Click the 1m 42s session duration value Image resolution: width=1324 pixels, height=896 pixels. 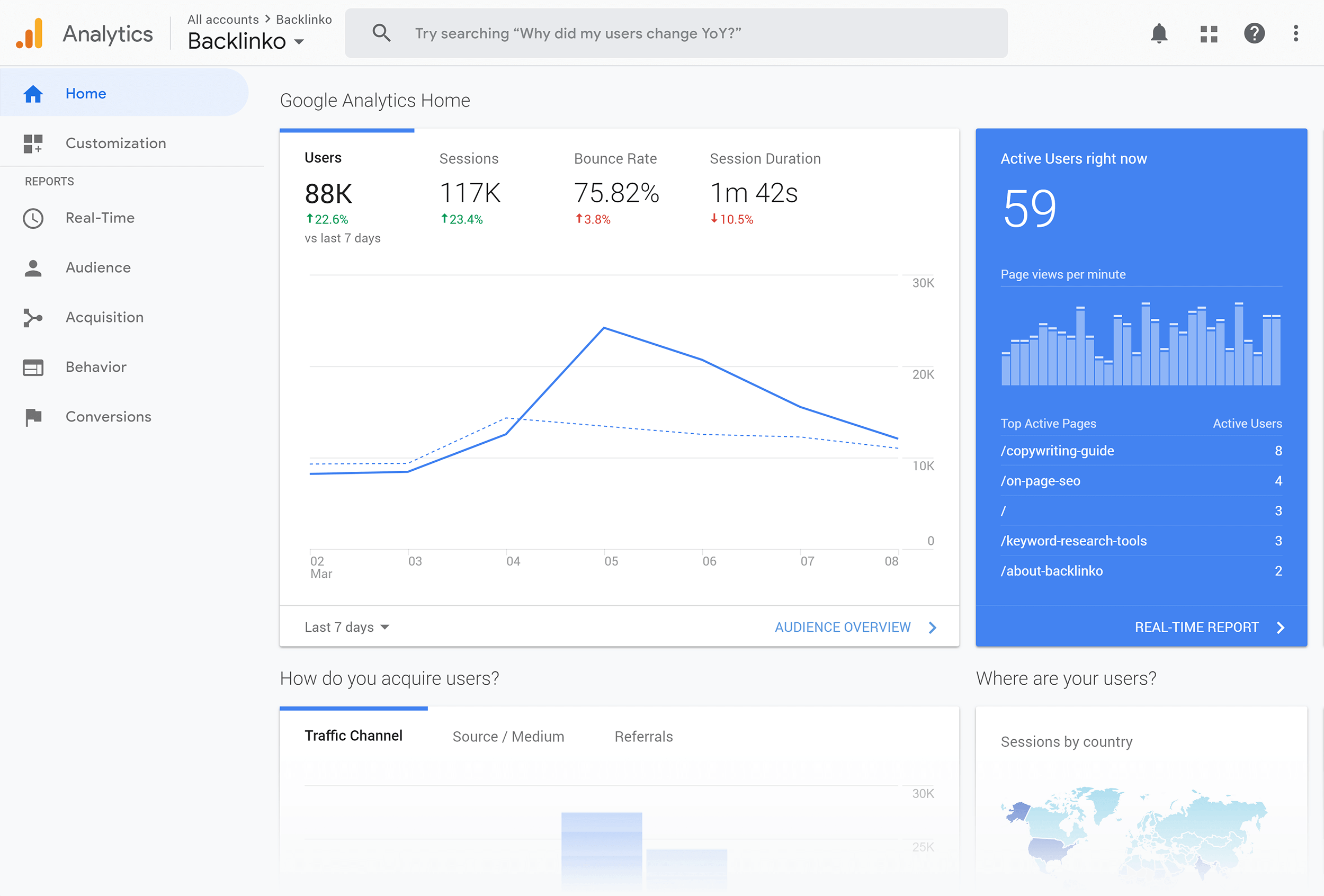pyautogui.click(x=754, y=193)
